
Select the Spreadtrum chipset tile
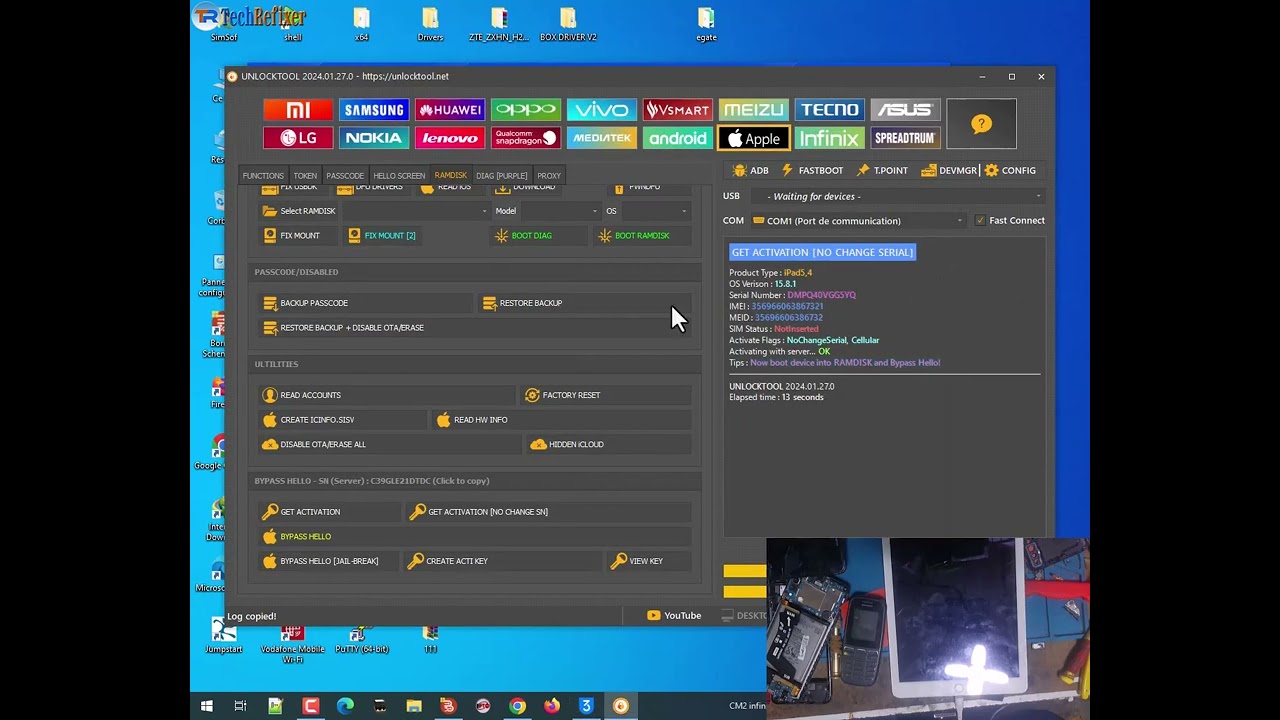point(905,138)
